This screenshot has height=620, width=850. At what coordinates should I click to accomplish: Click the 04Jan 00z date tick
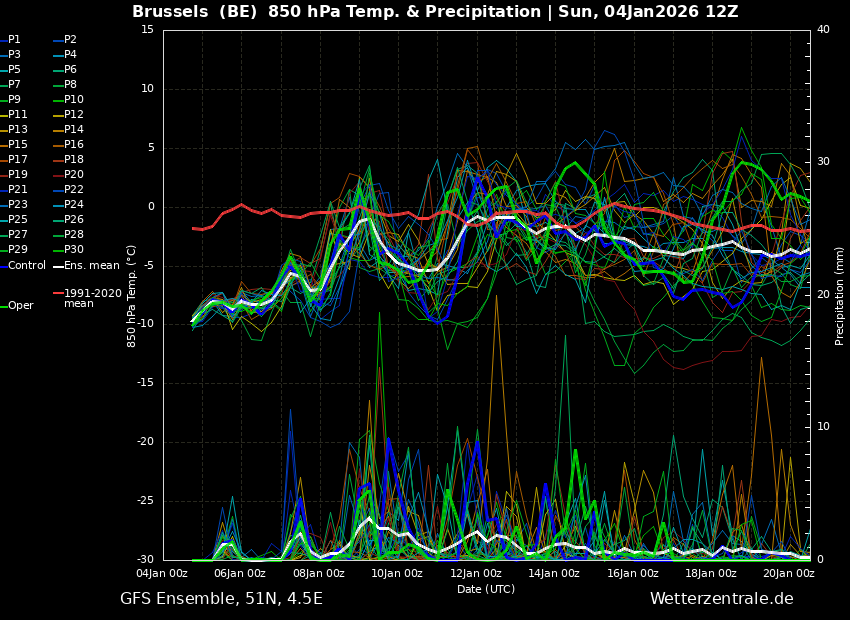tap(162, 573)
